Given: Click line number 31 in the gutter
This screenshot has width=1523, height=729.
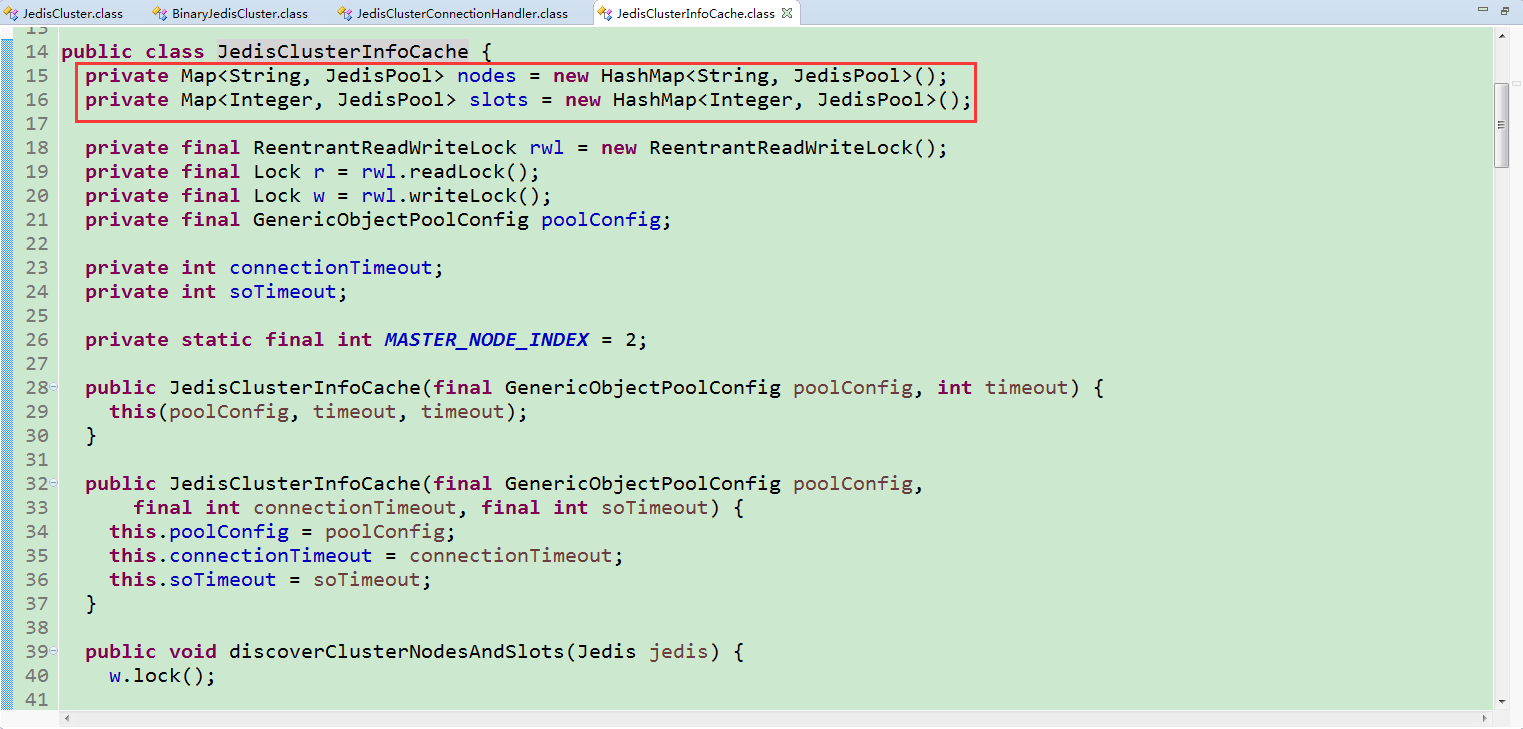Looking at the screenshot, I should [x=36, y=460].
